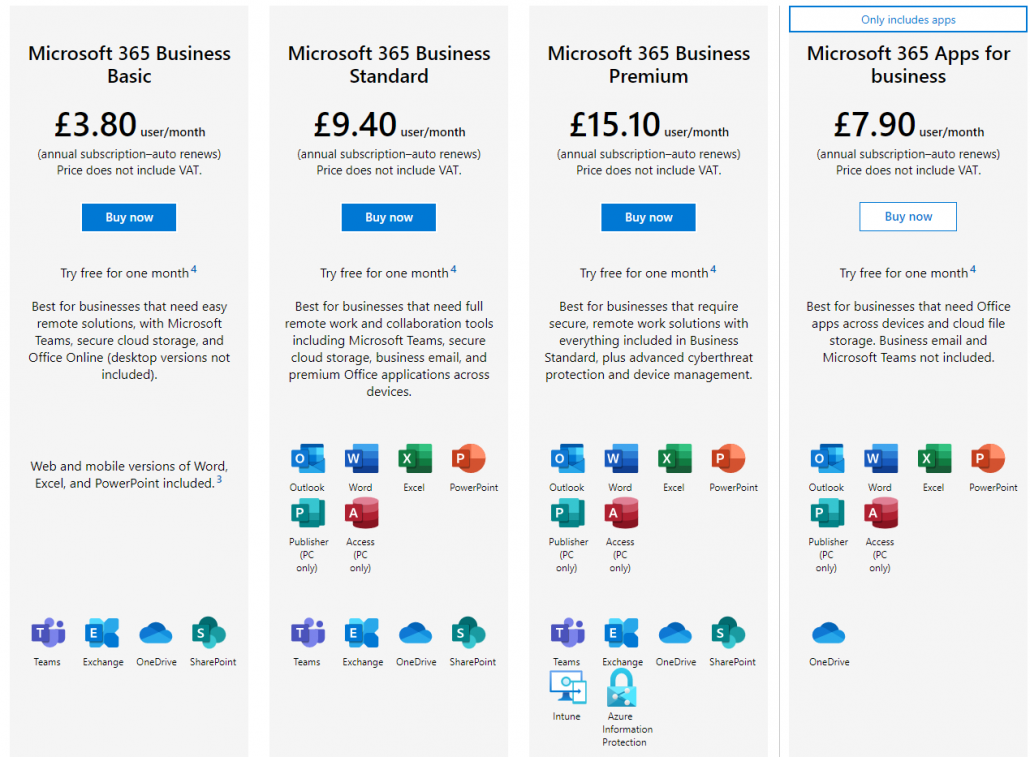The height and width of the screenshot is (757, 1030).
Task: Click the Outlook icon in Business Standard
Action: click(x=307, y=459)
